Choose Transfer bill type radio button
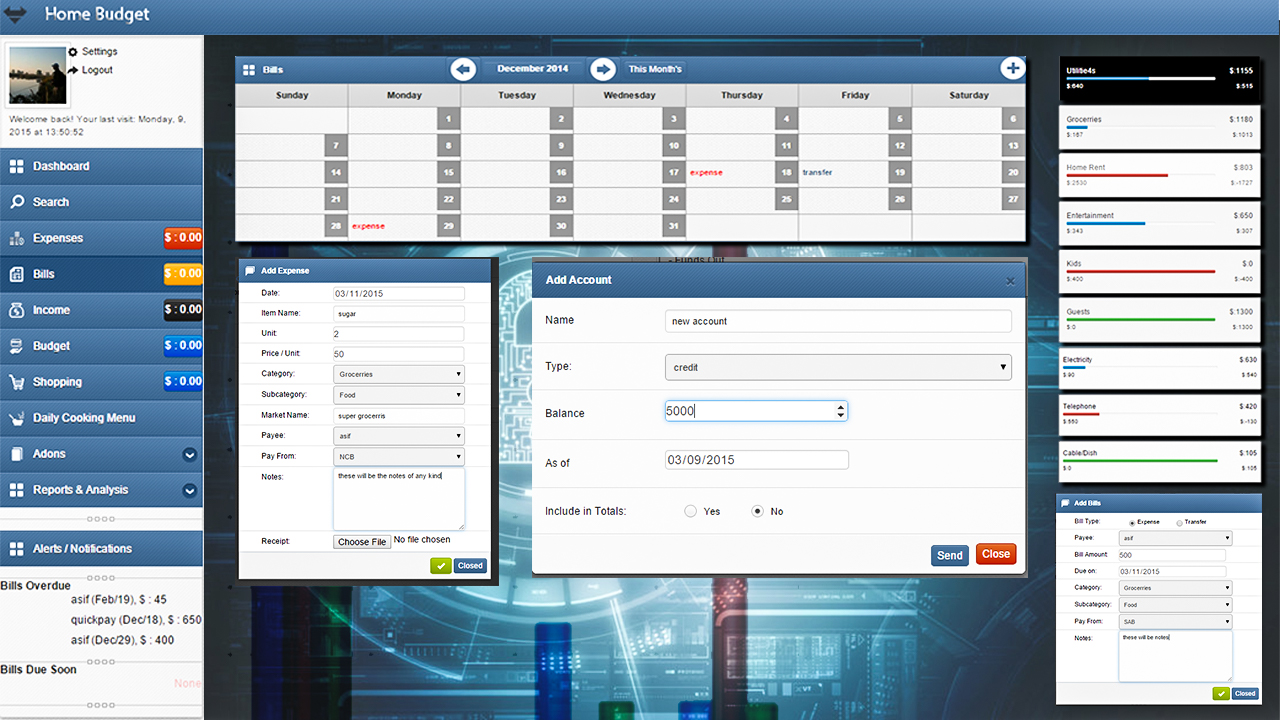Viewport: 1280px width, 720px height. coord(1179,523)
